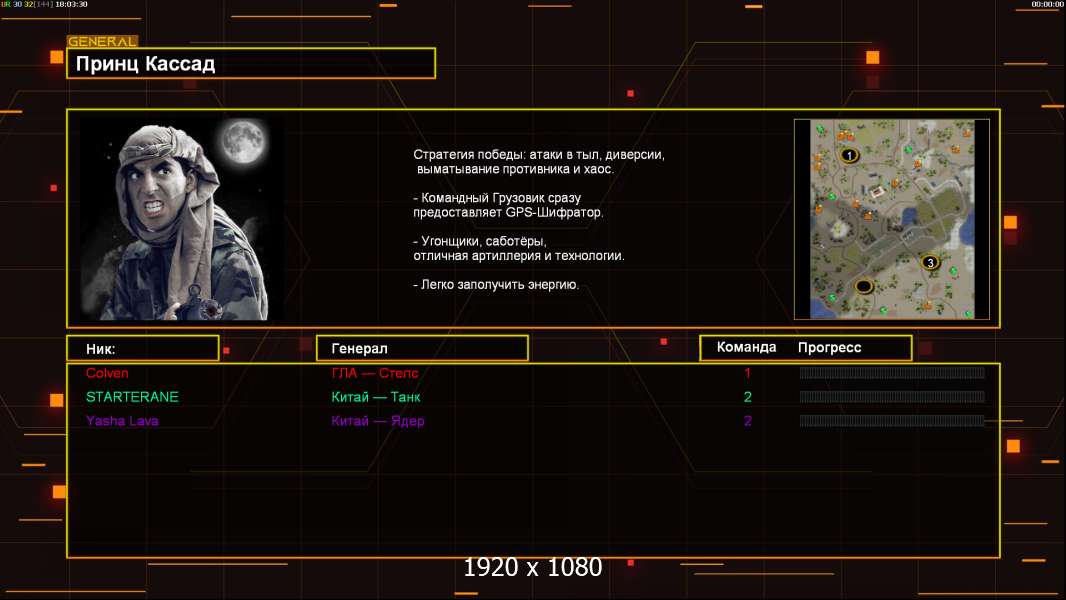Click the 'Угонщики, саботёры' line
The image size is (1066, 600).
(480, 241)
